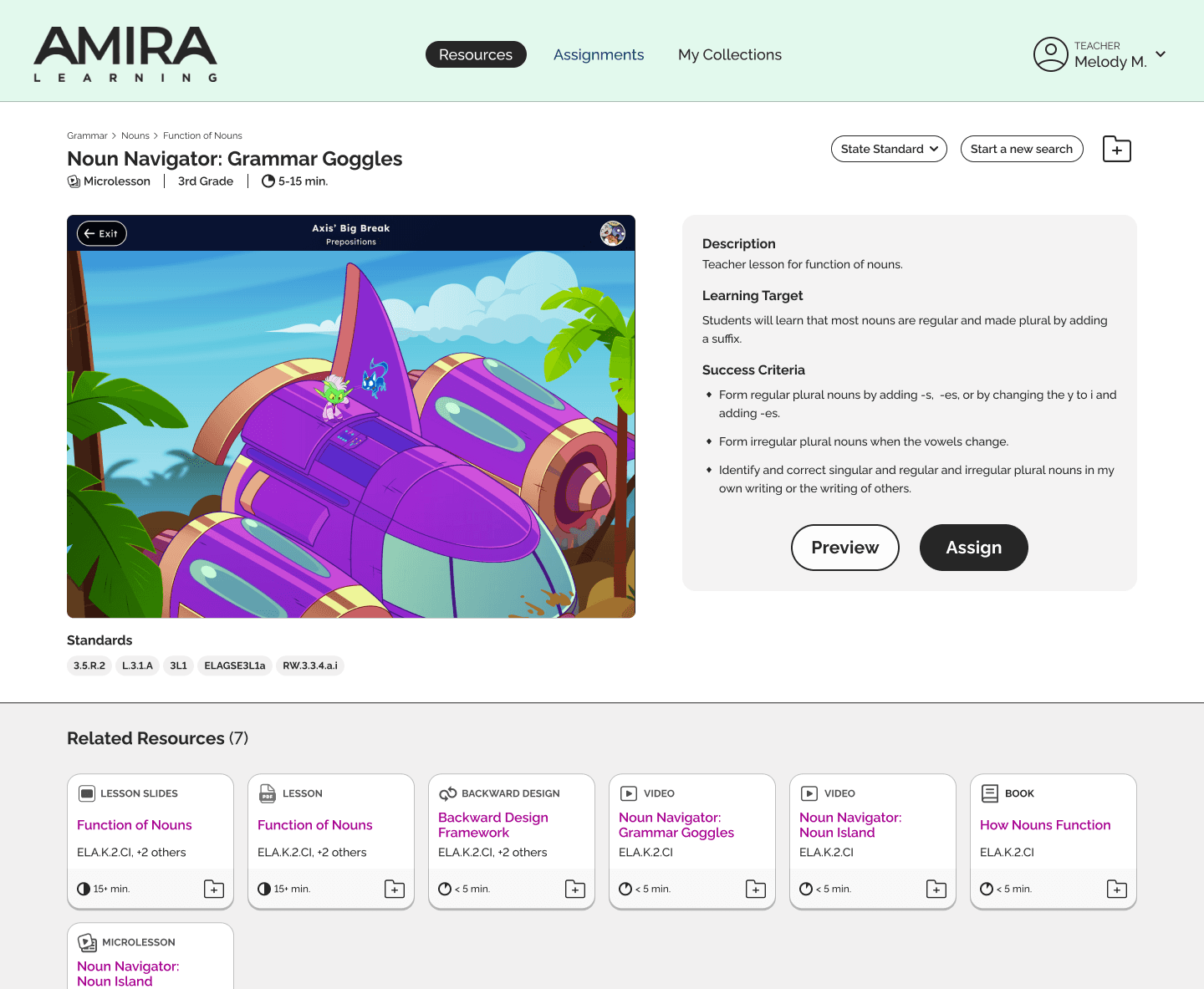Open the Assignments tab
The height and width of the screenshot is (989, 1204).
pos(599,54)
